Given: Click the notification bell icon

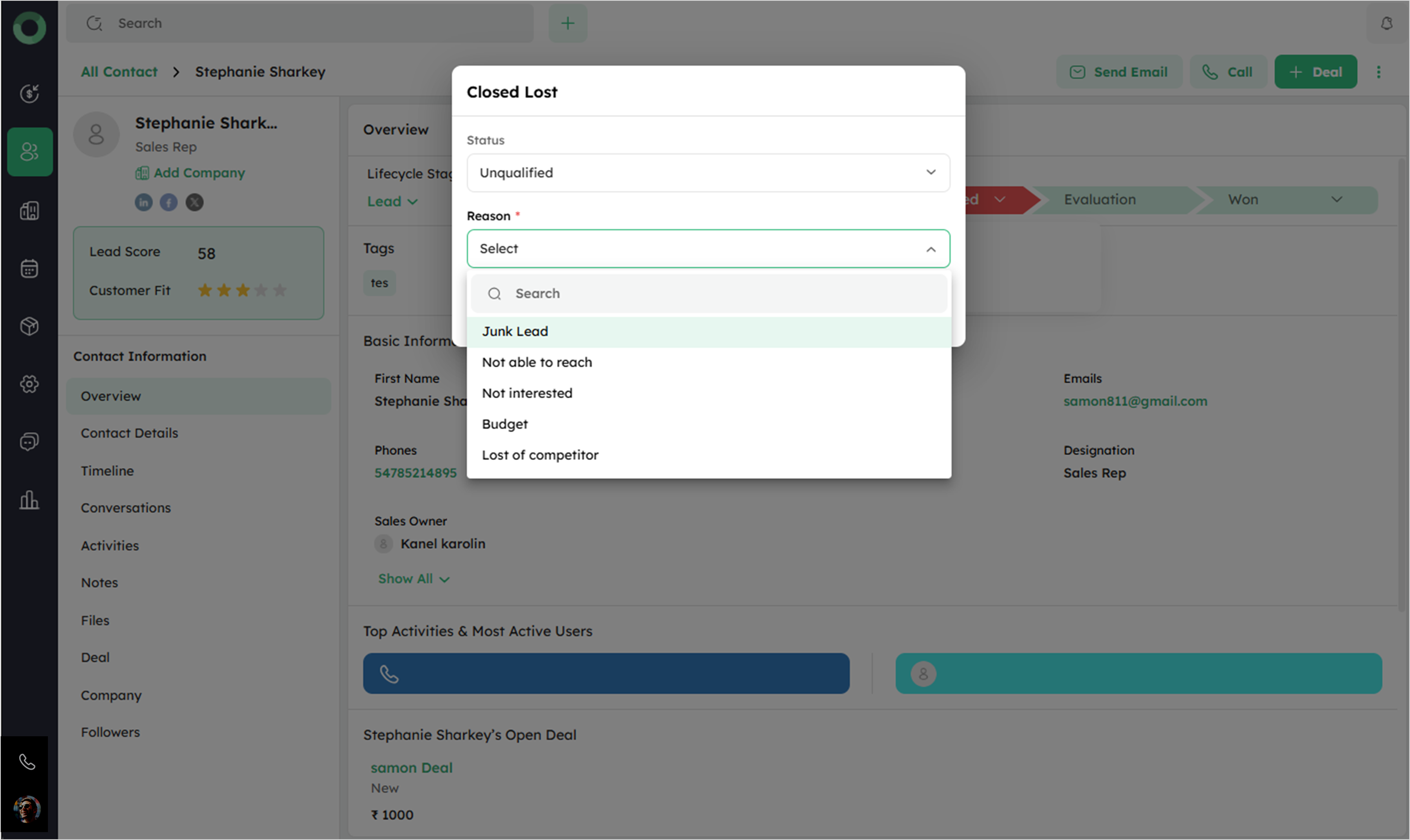Looking at the screenshot, I should (1386, 23).
